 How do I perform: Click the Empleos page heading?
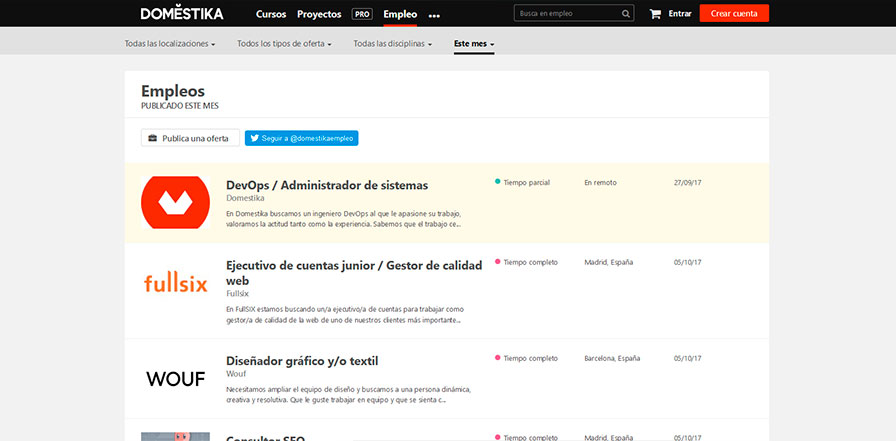[x=173, y=91]
